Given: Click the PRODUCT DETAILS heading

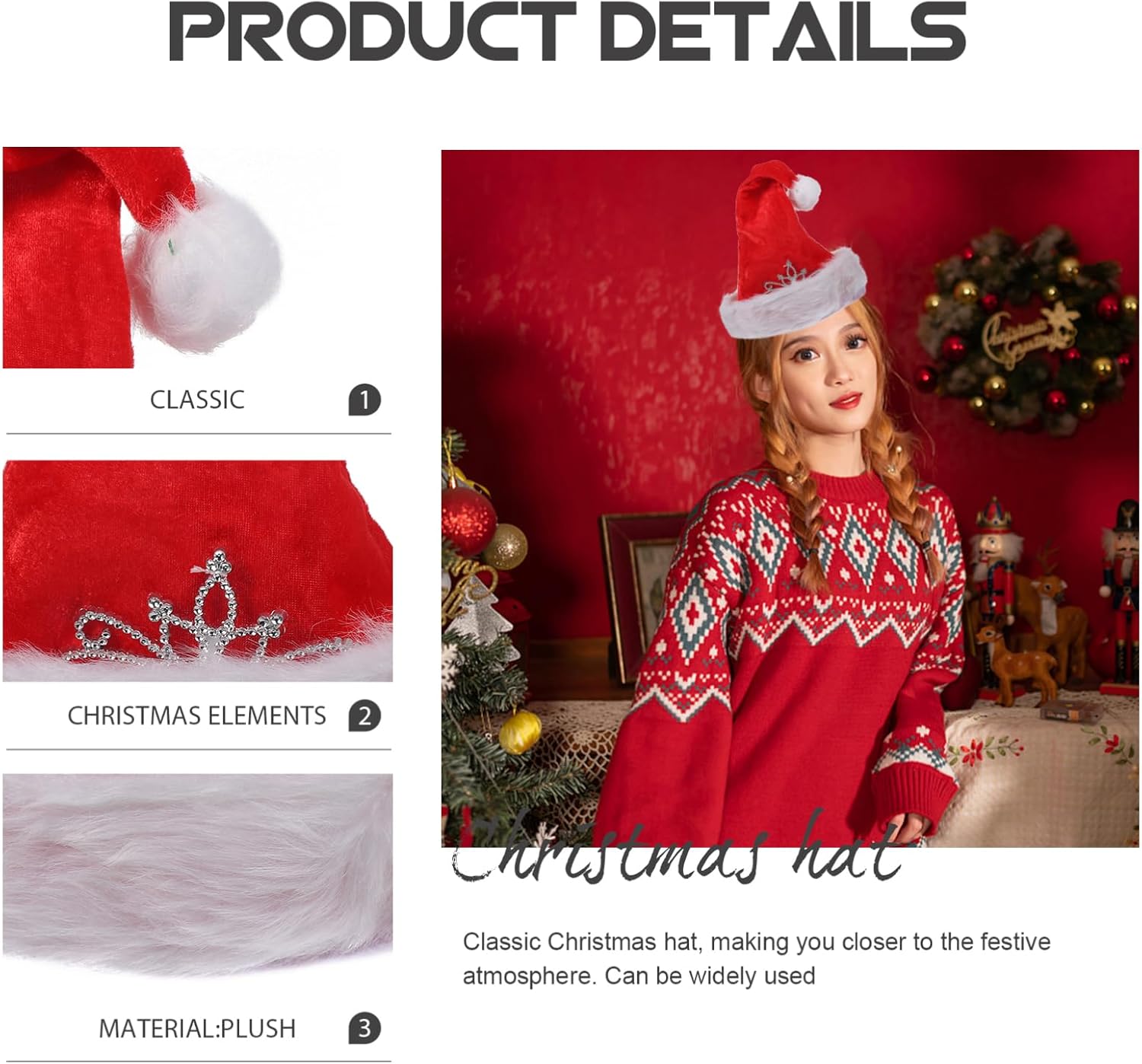Looking at the screenshot, I should 568,31.
